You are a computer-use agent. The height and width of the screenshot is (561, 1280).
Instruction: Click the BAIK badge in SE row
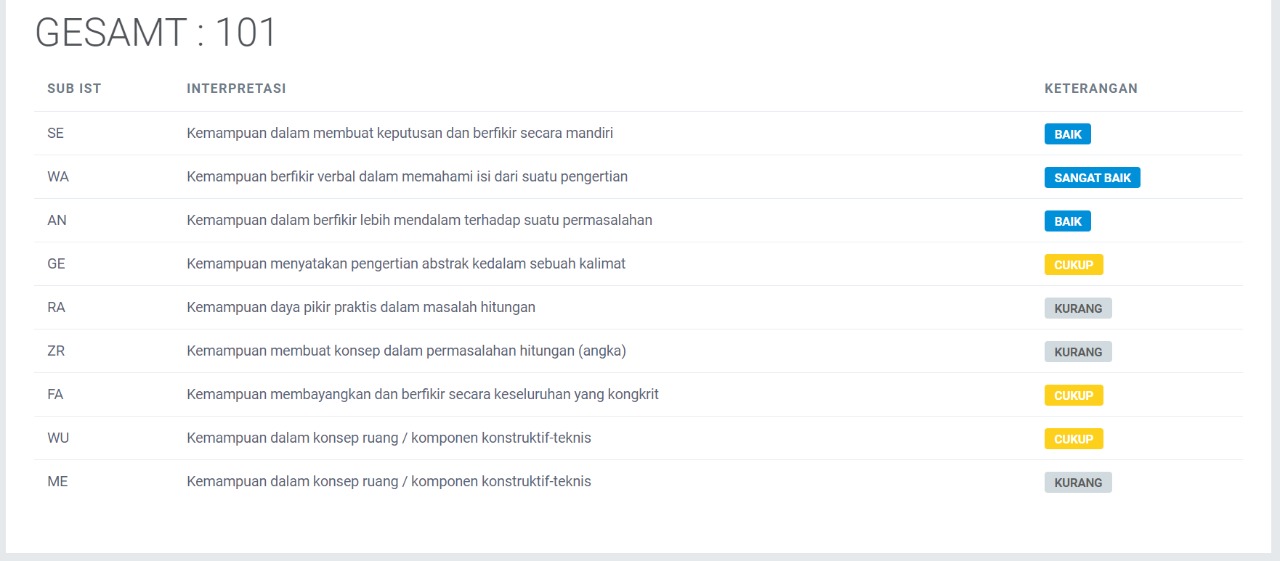tap(1067, 134)
